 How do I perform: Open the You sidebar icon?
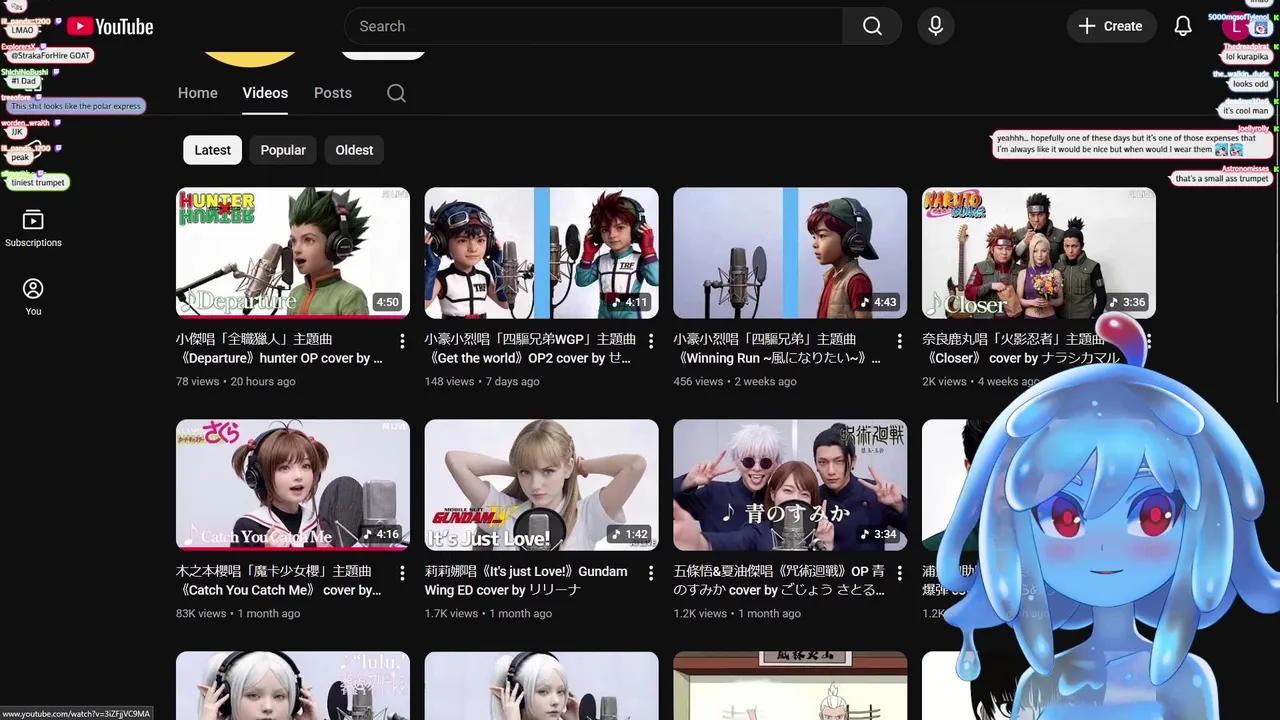coord(33,297)
